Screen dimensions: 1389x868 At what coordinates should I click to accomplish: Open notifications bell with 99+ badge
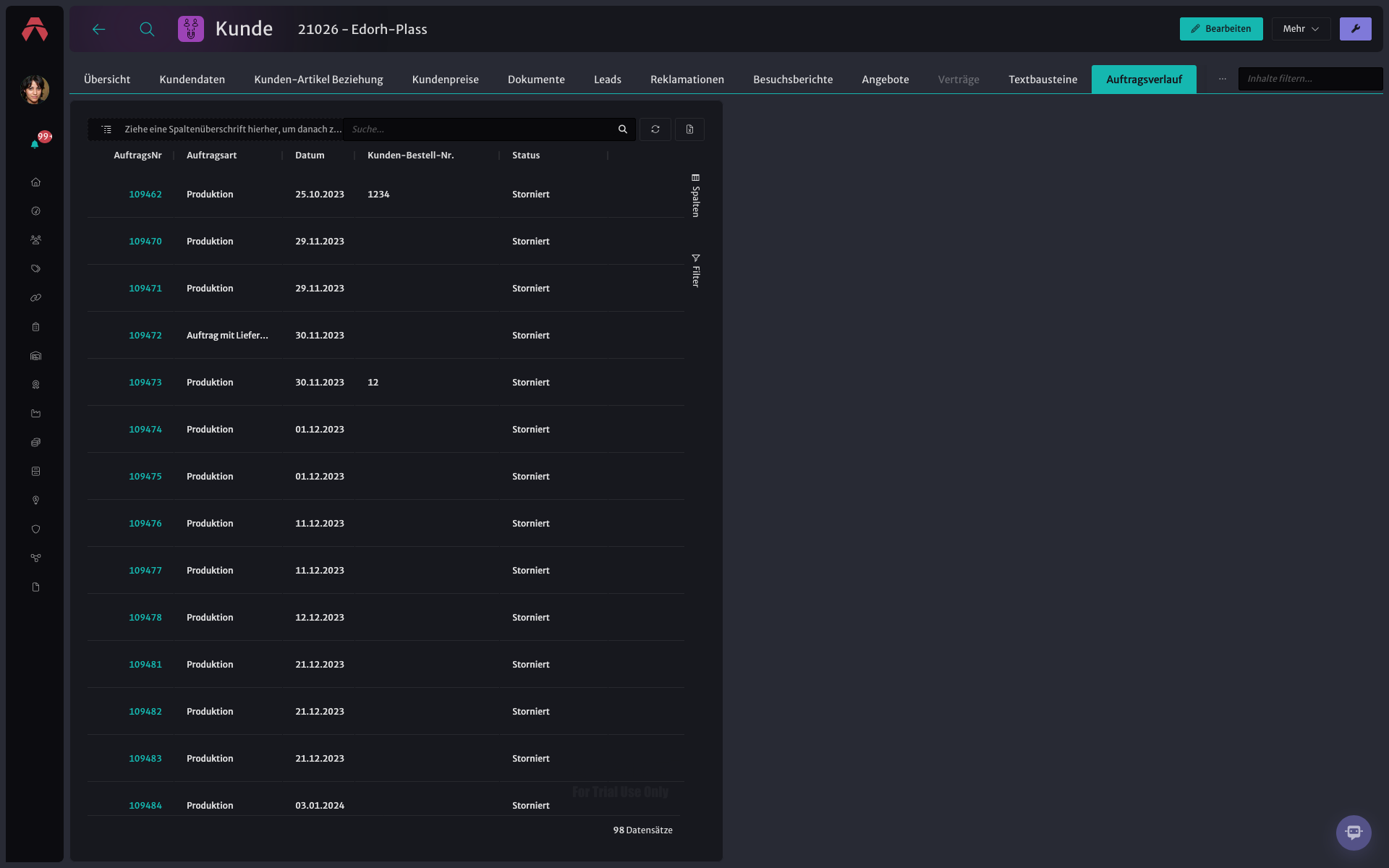[35, 144]
